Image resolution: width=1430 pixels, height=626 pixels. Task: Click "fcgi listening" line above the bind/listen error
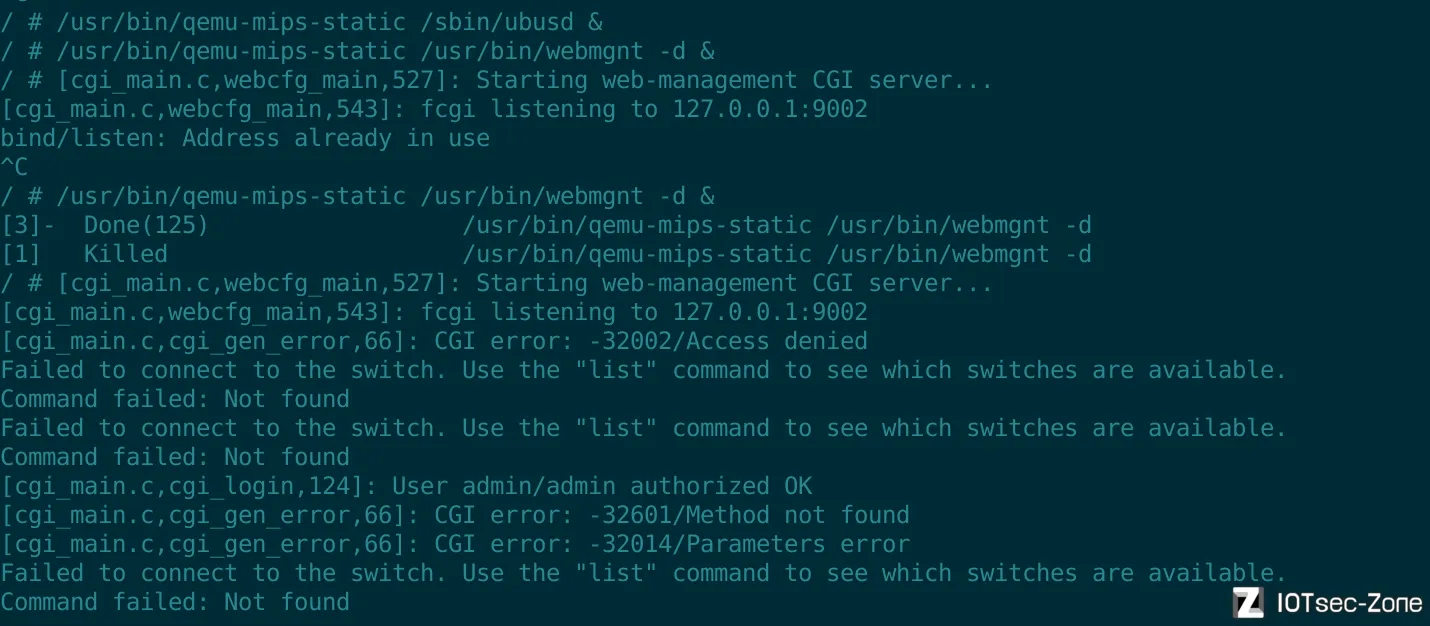[434, 109]
